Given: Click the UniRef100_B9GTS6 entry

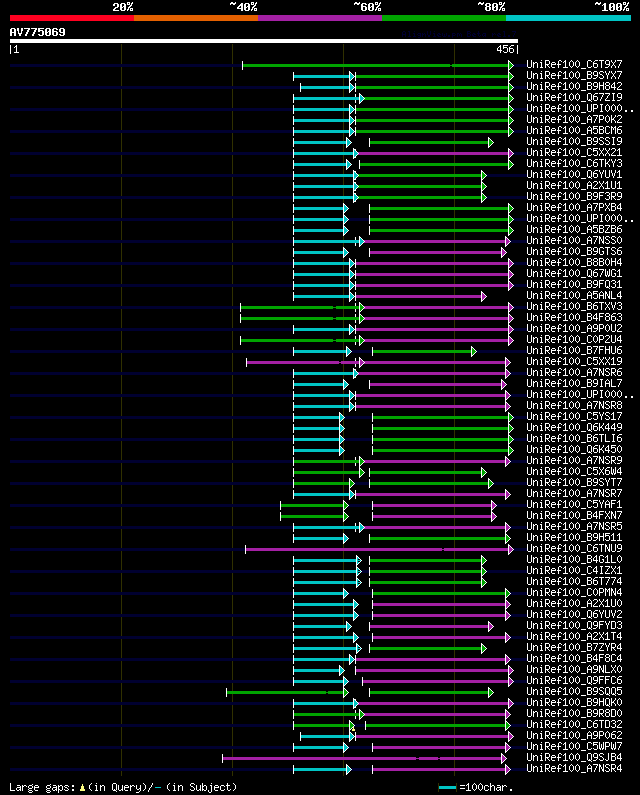Looking at the screenshot, I should click(x=574, y=251).
